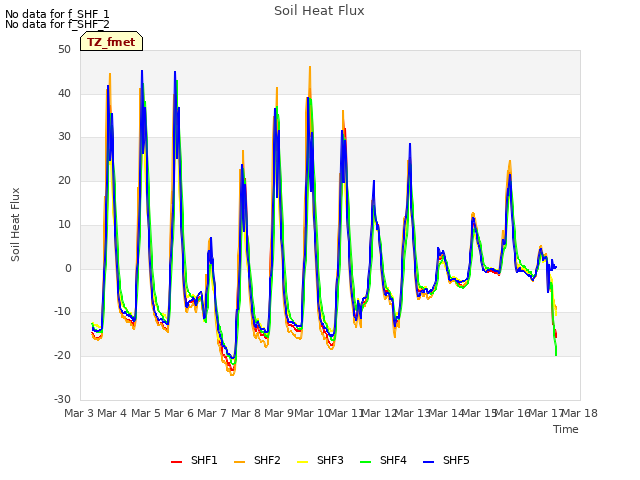Click the -10 y-axis tick label
The image size is (640, 480).
pos(62,312)
